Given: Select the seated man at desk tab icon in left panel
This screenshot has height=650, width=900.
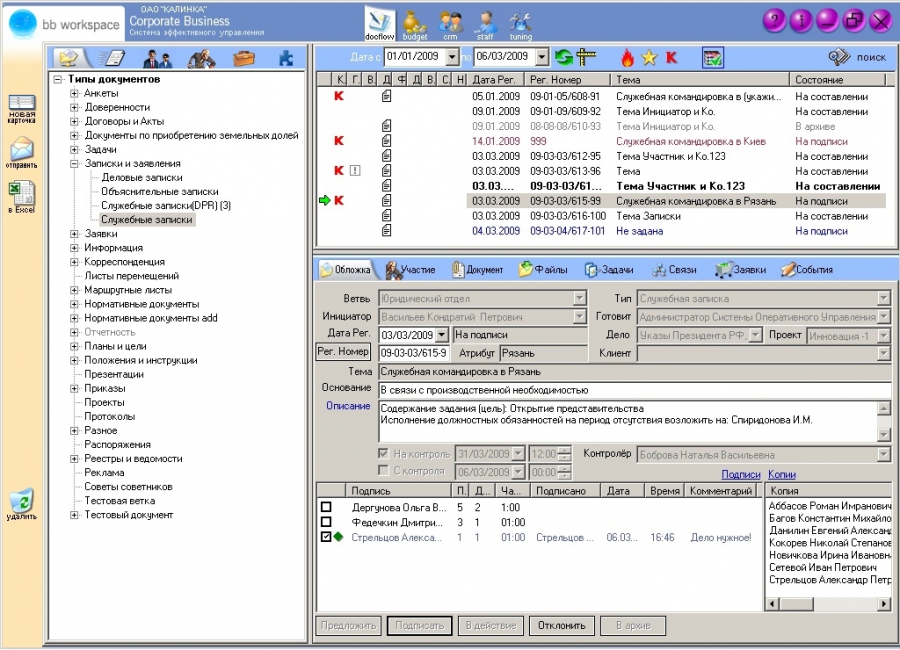Looking at the screenshot, I should pos(201,59).
